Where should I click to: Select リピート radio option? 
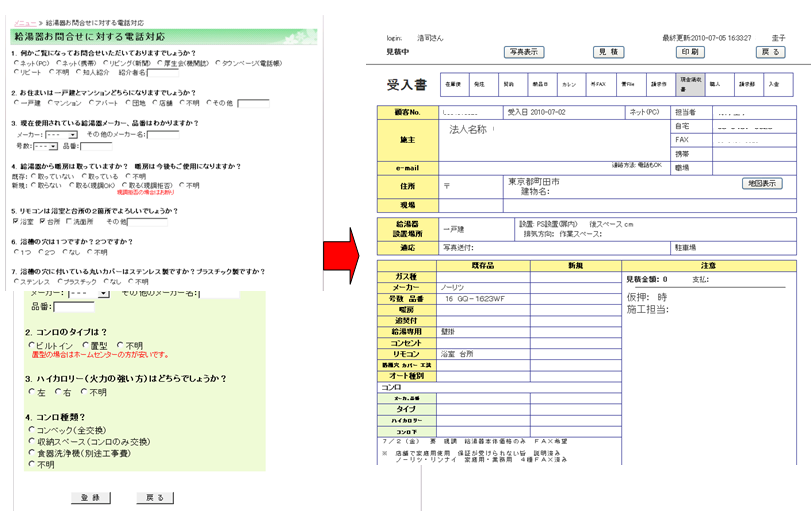coord(17,72)
